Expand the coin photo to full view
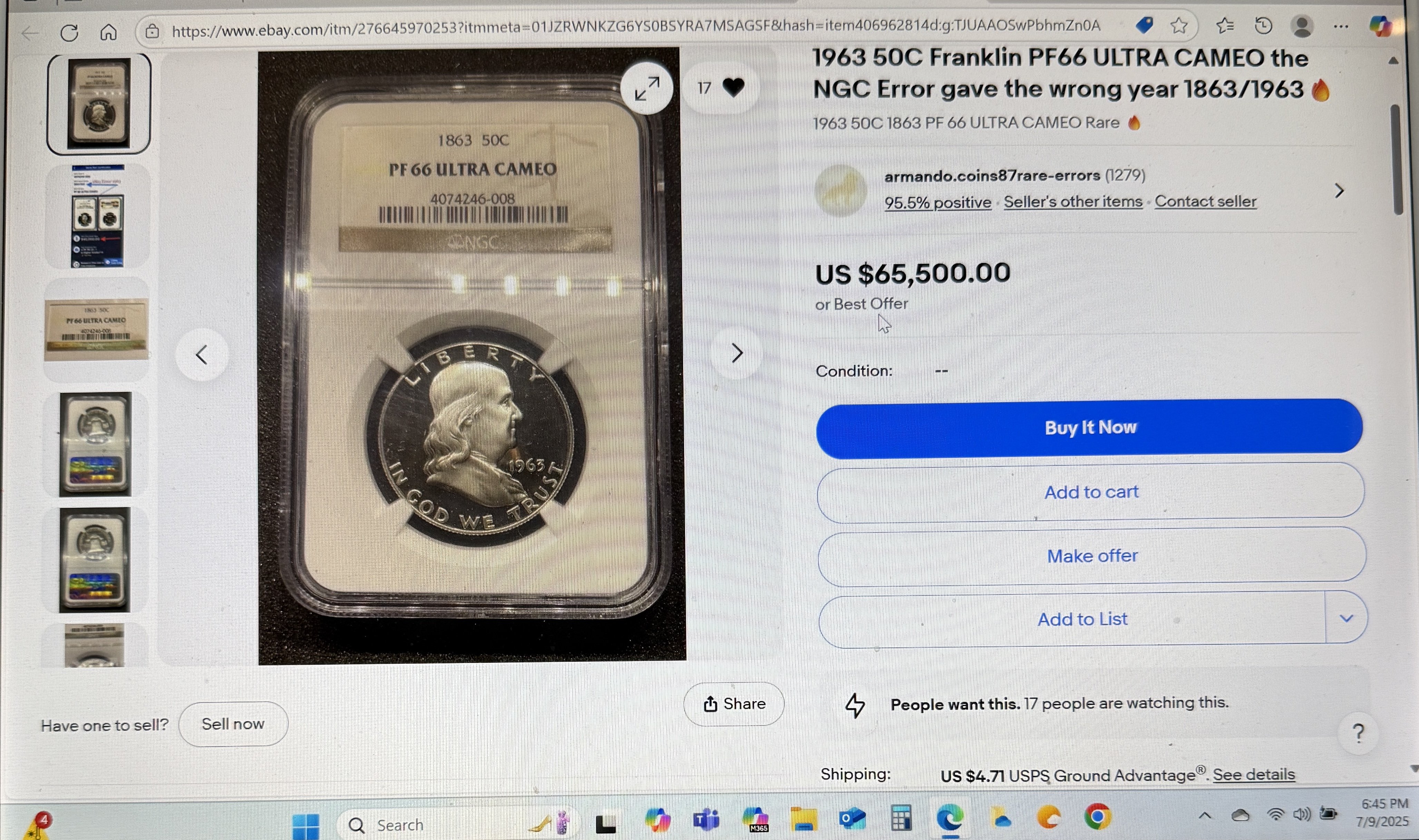 pyautogui.click(x=647, y=88)
